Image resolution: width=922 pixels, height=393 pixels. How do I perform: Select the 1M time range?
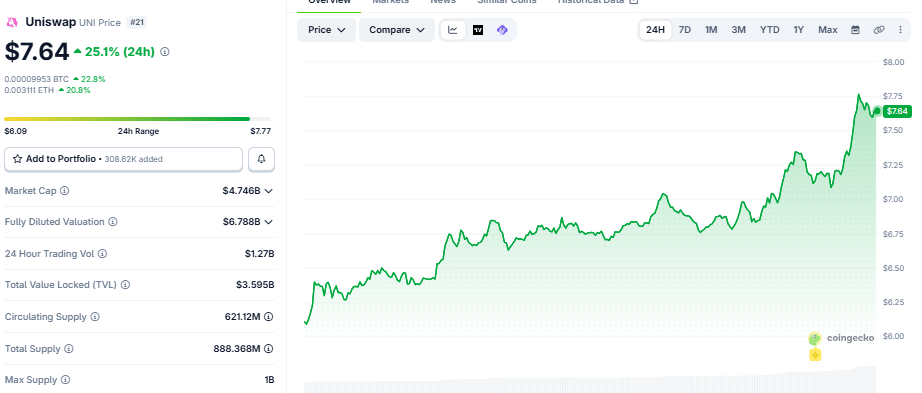pos(711,30)
